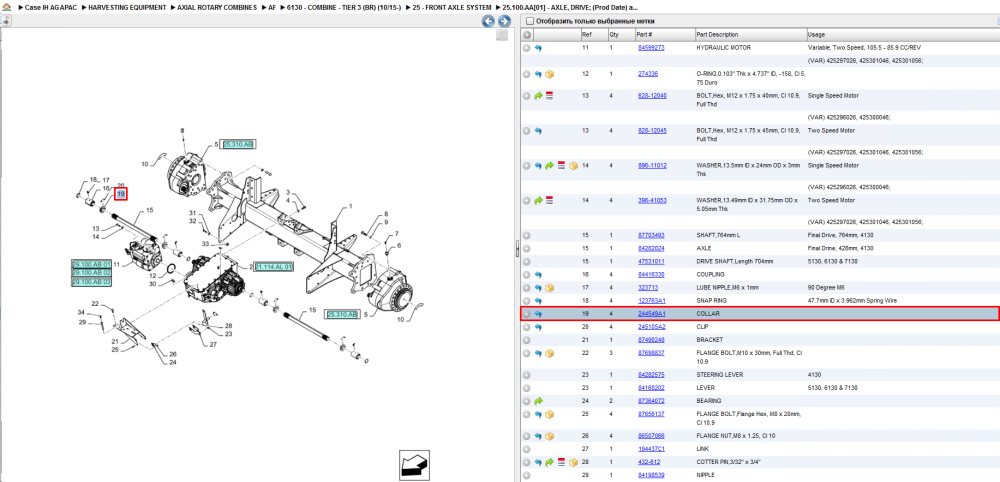This screenshot has width=1000, height=482.
Task: Toggle the round marker for AXLE row
Action: tap(526, 249)
